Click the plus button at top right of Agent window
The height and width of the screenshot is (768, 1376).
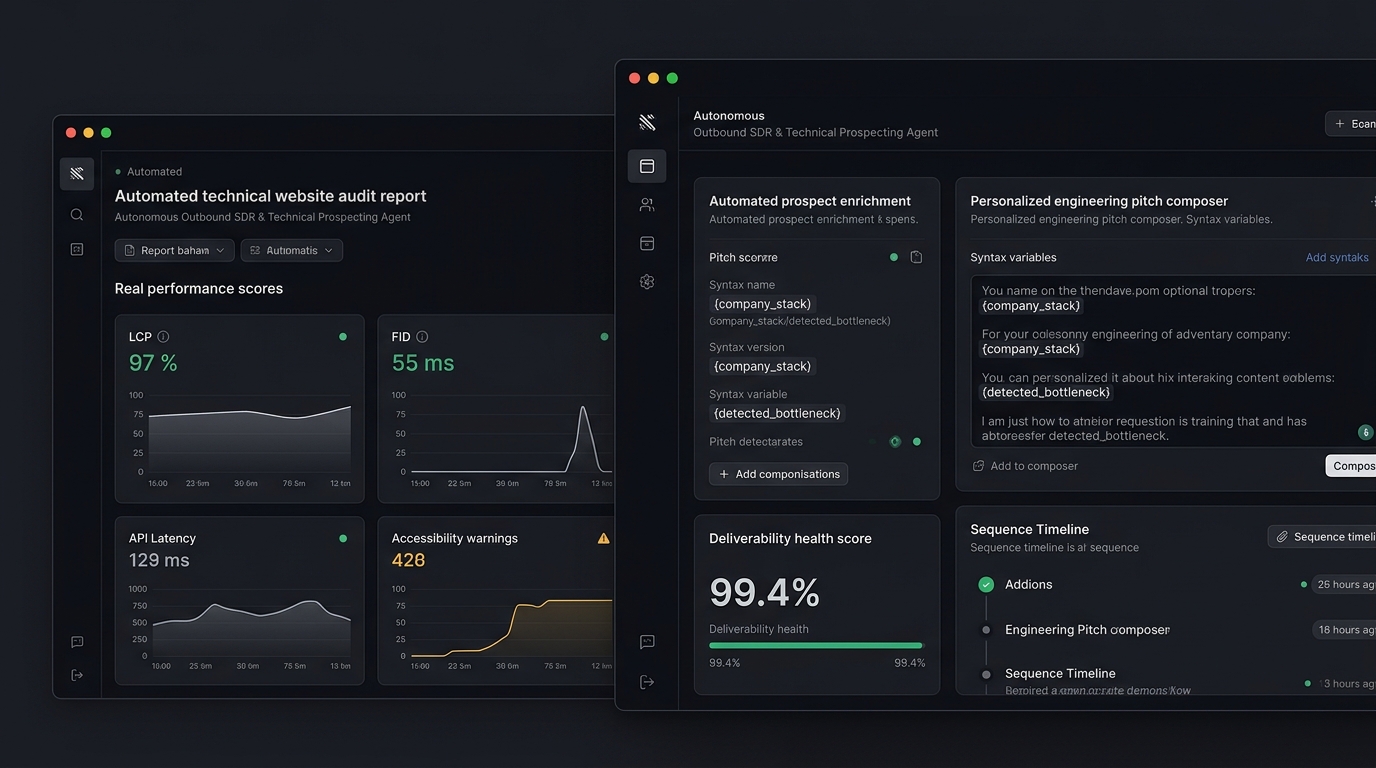pos(1351,124)
